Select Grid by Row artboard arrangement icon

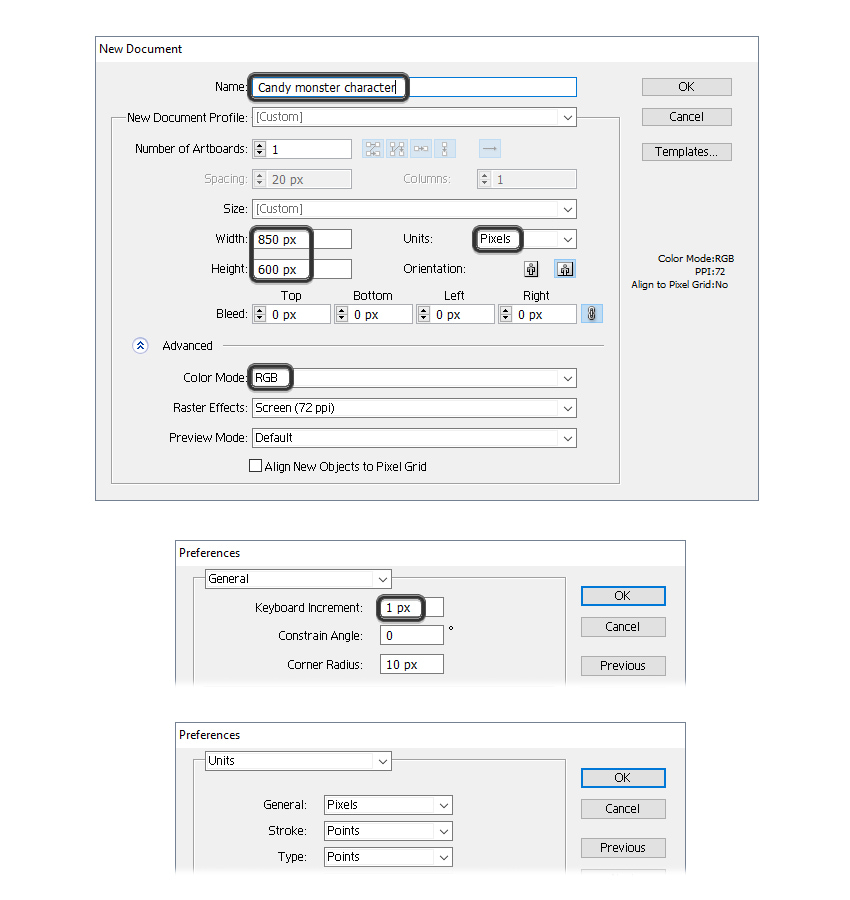click(373, 149)
